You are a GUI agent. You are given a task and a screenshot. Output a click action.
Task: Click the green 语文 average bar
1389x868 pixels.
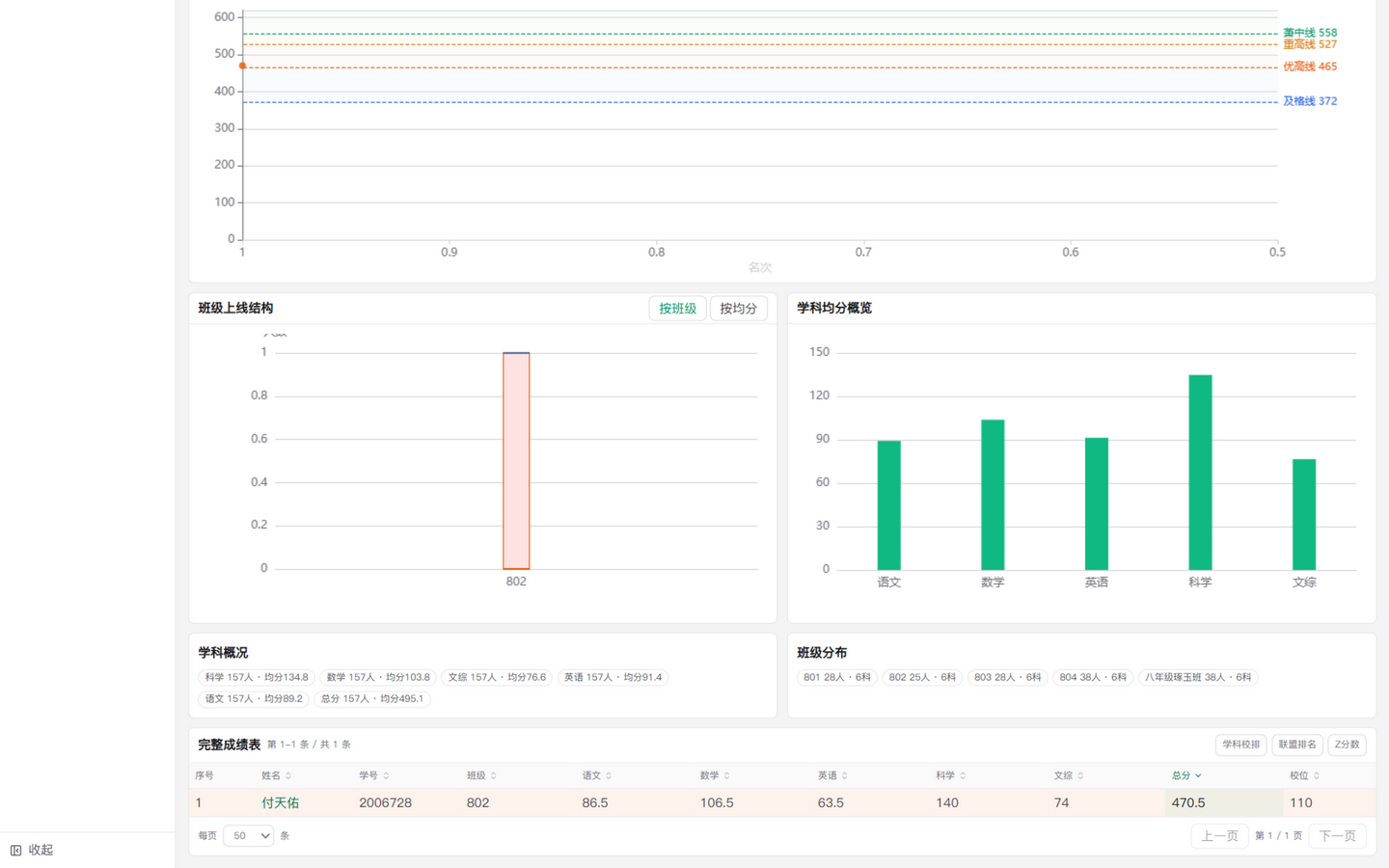click(x=888, y=505)
